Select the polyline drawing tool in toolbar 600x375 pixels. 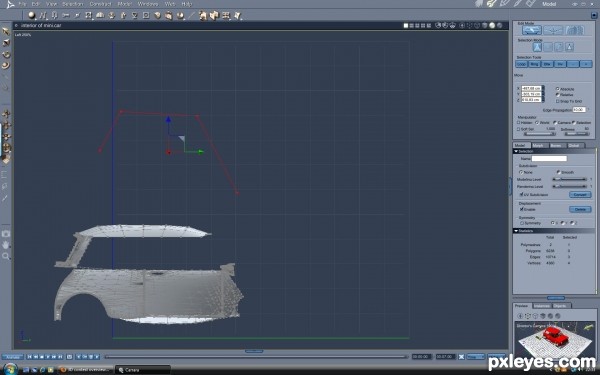click(43, 15)
